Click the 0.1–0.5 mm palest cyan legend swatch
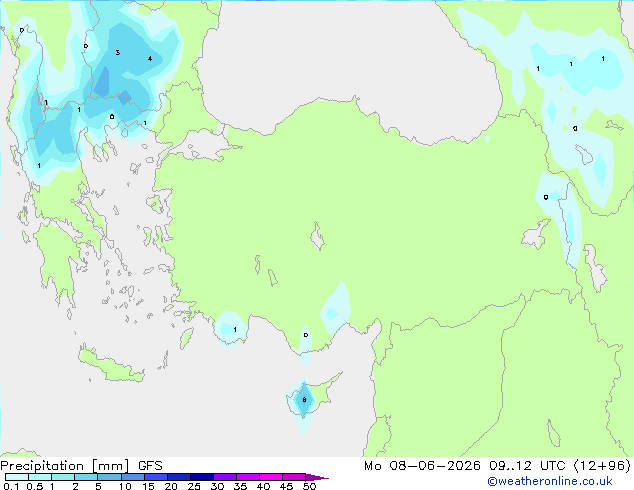634x490 pixels. 17,477
